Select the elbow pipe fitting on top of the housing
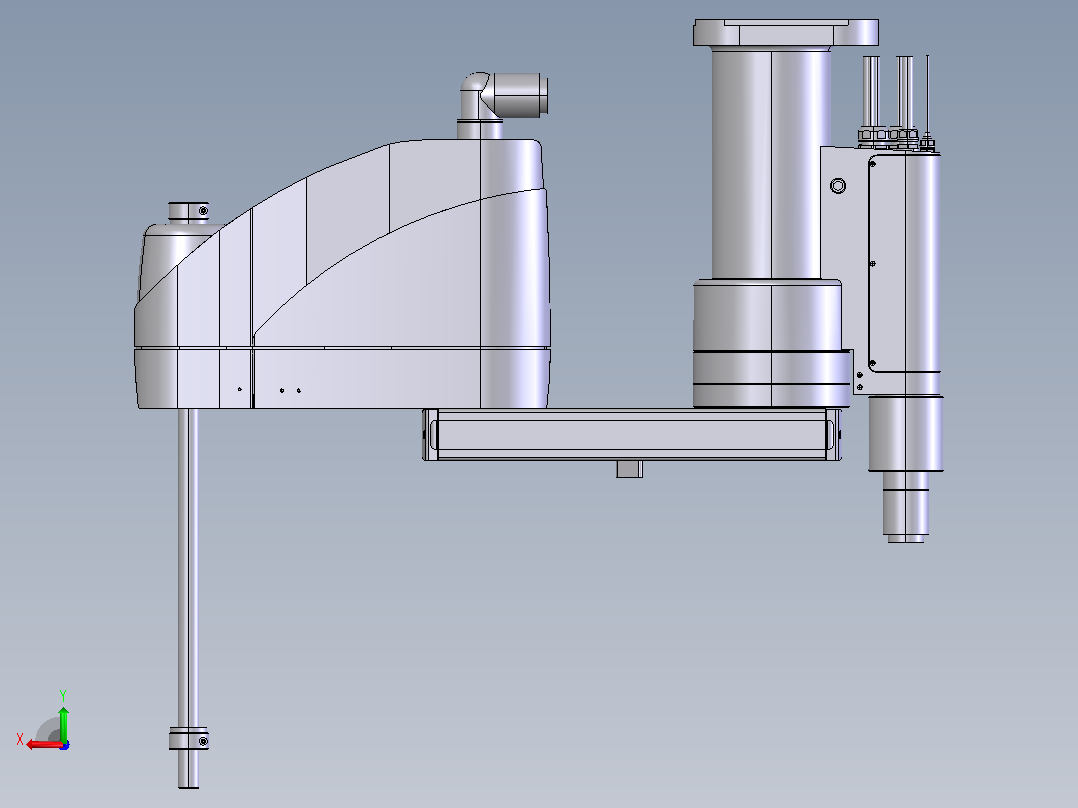 pyautogui.click(x=502, y=104)
